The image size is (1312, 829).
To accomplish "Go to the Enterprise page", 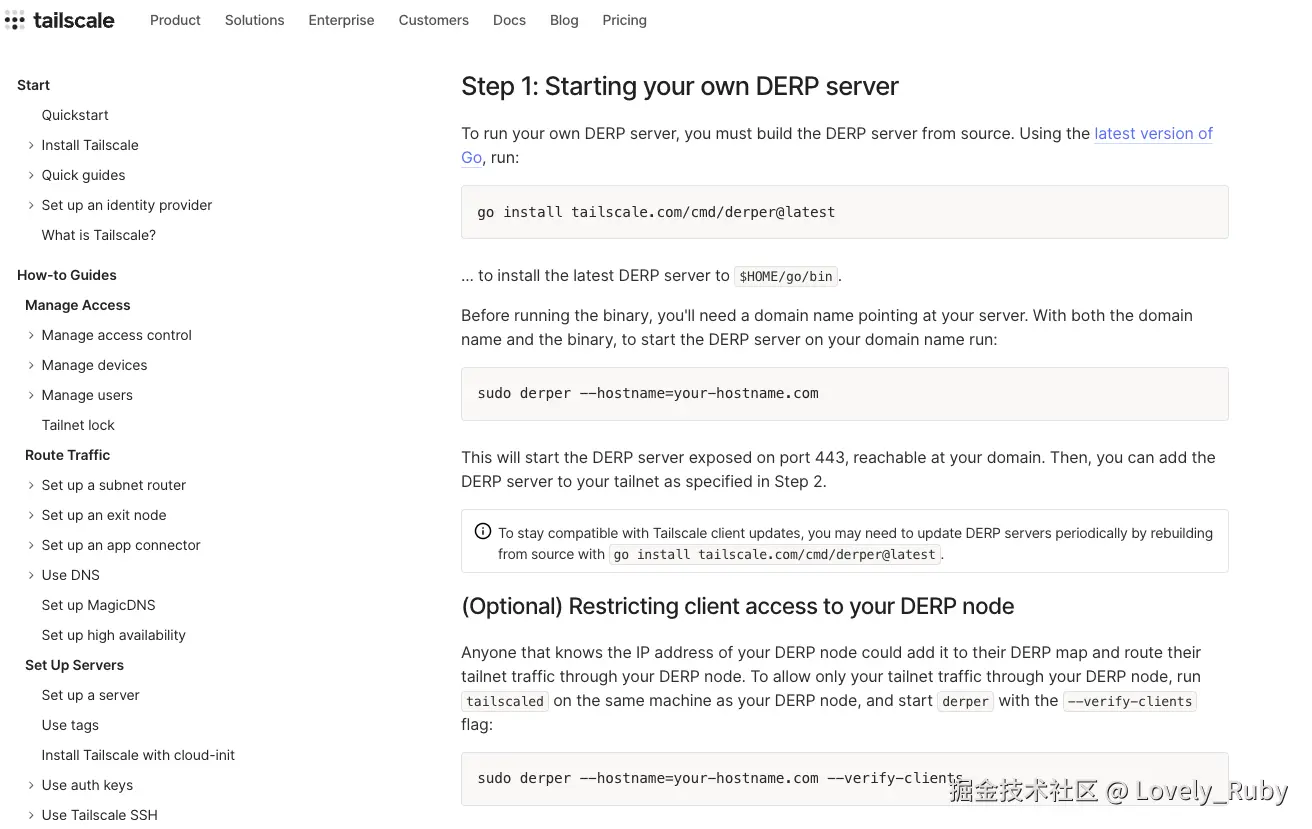I will 341,20.
